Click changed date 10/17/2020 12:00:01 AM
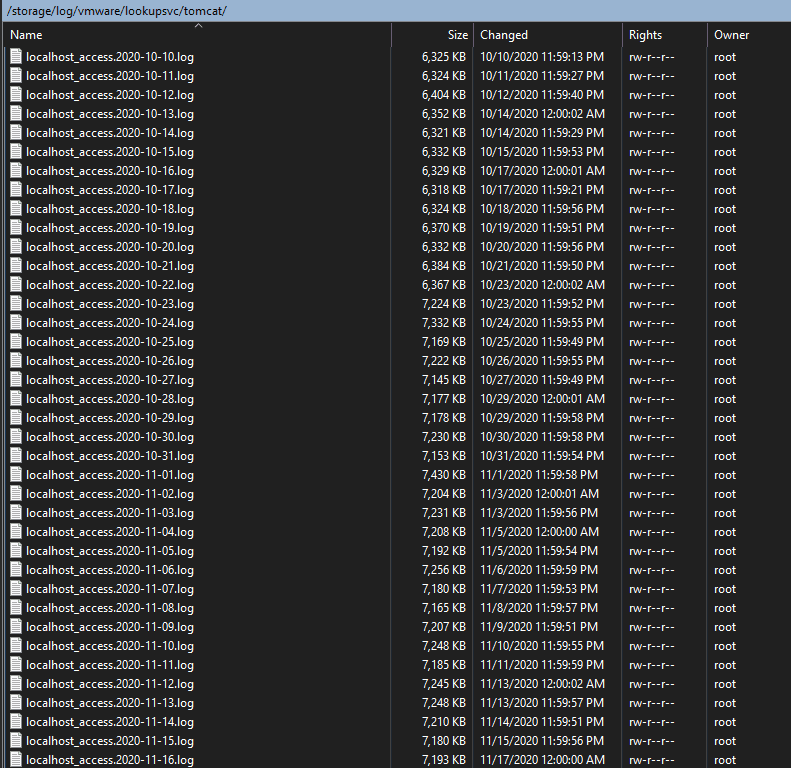Viewport: 791px width, 768px height. coord(542,171)
